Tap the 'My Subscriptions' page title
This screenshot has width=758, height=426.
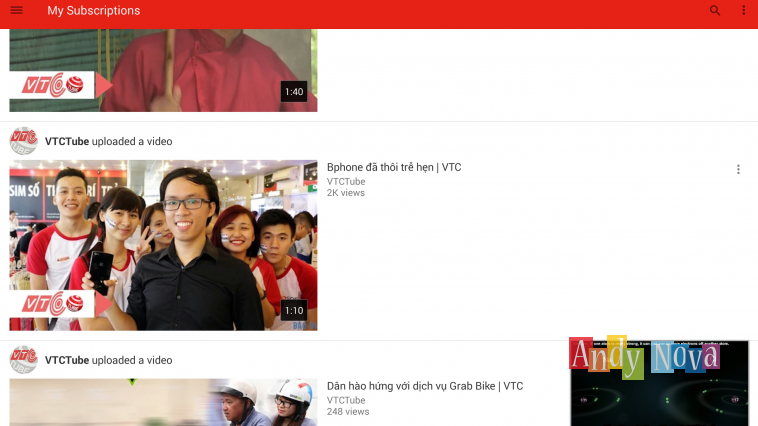[x=94, y=11]
